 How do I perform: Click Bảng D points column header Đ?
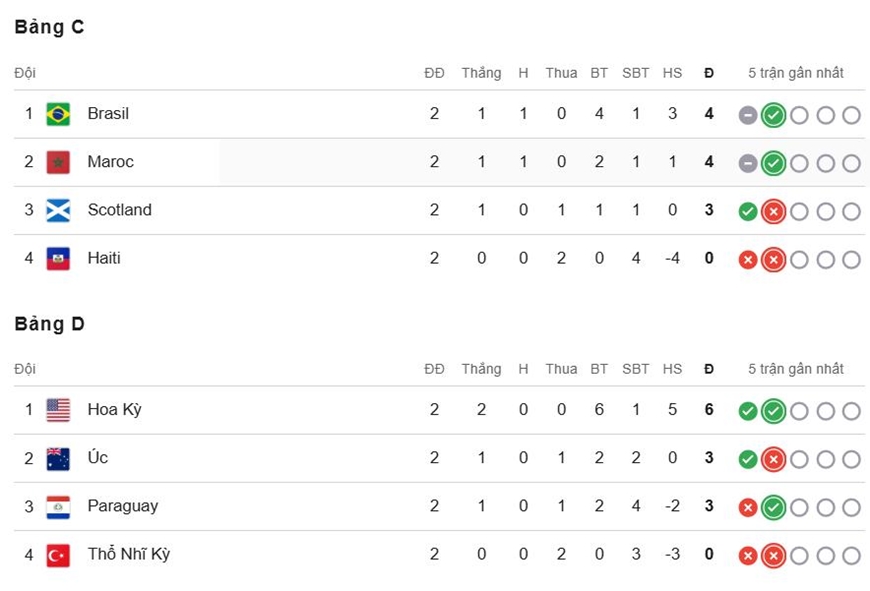tap(709, 369)
